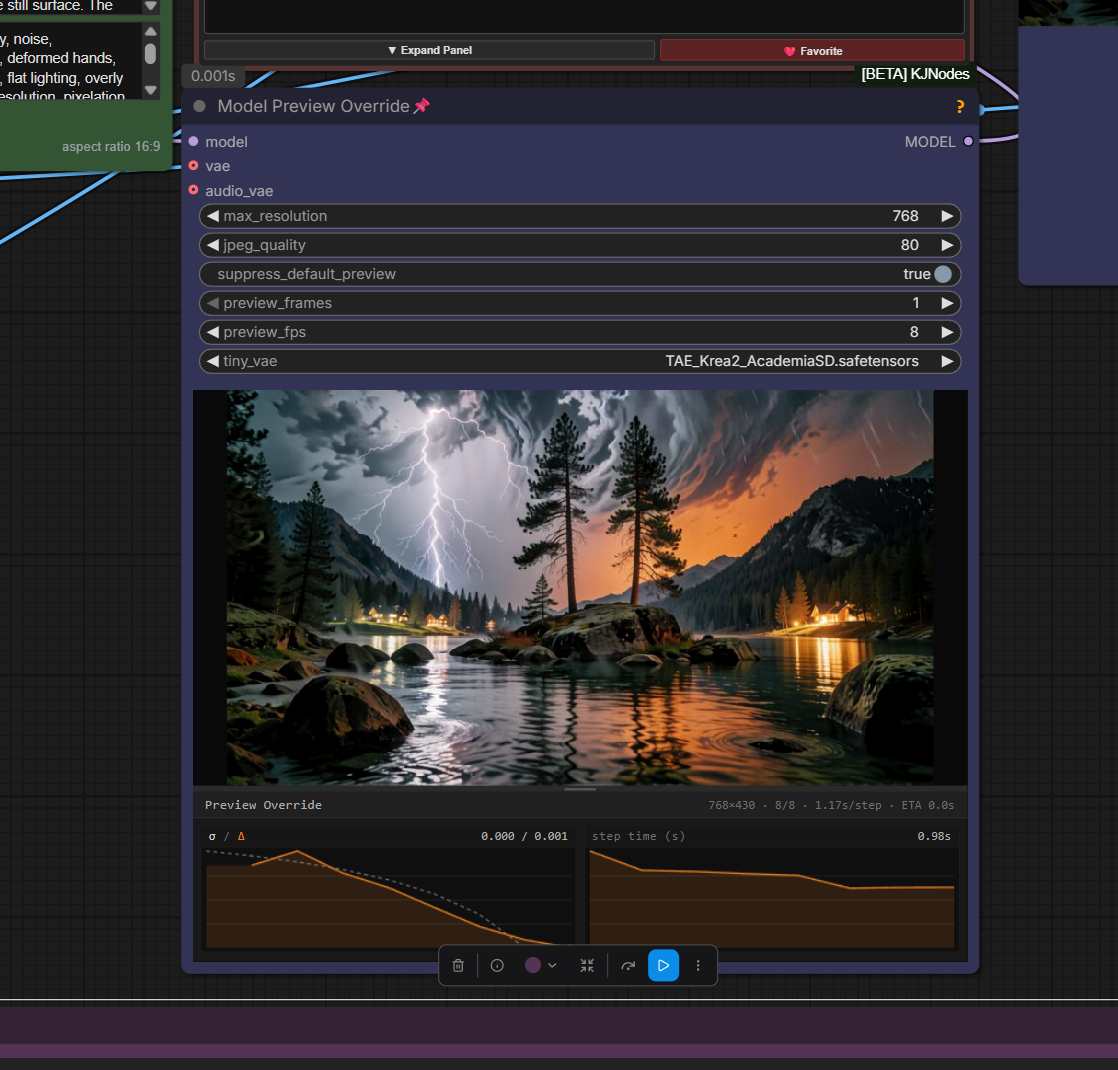Open more options three-dot menu
Screen dimensions: 1118x1070
click(698, 965)
